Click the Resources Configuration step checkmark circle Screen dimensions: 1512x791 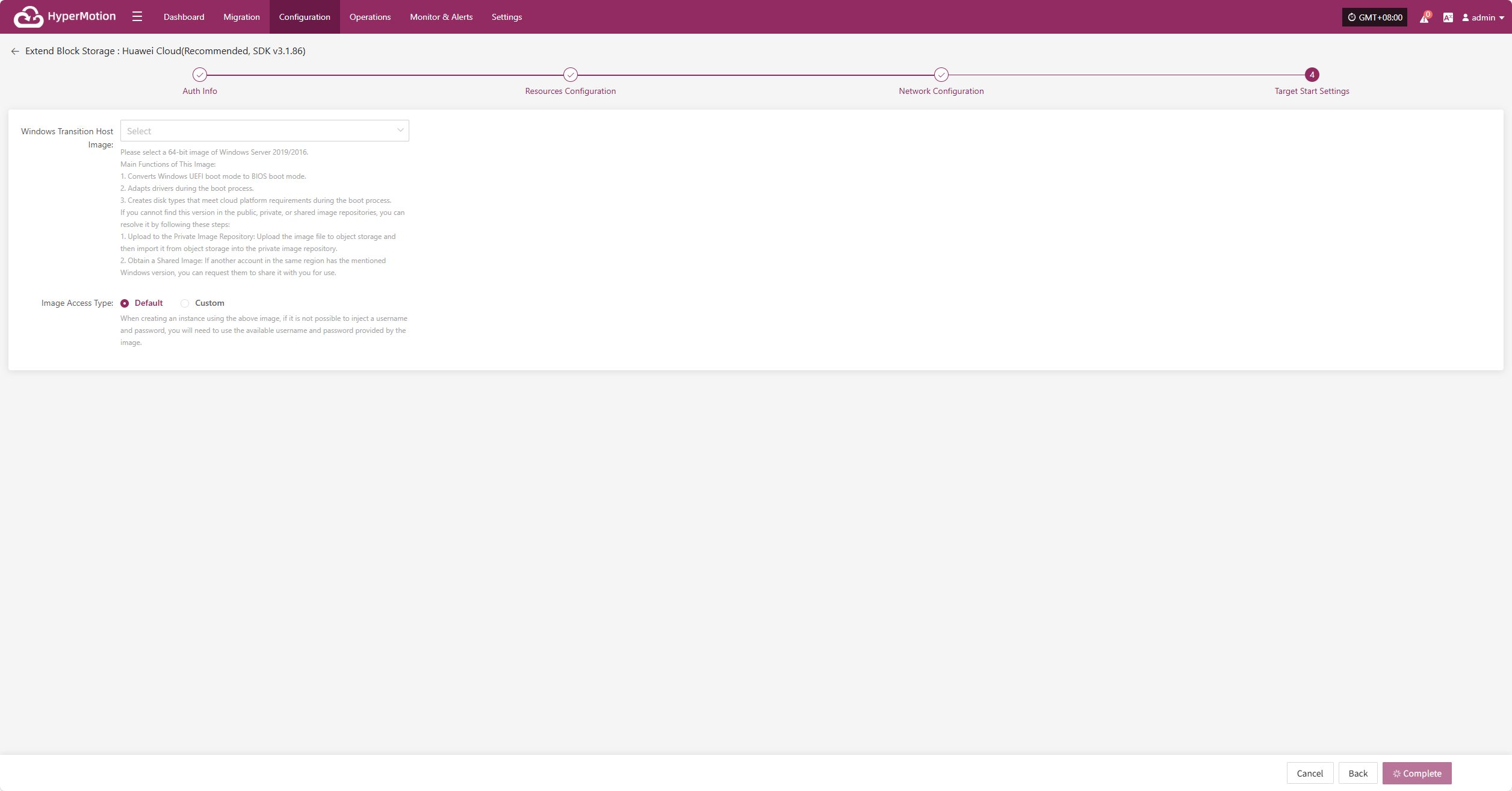[x=571, y=75]
